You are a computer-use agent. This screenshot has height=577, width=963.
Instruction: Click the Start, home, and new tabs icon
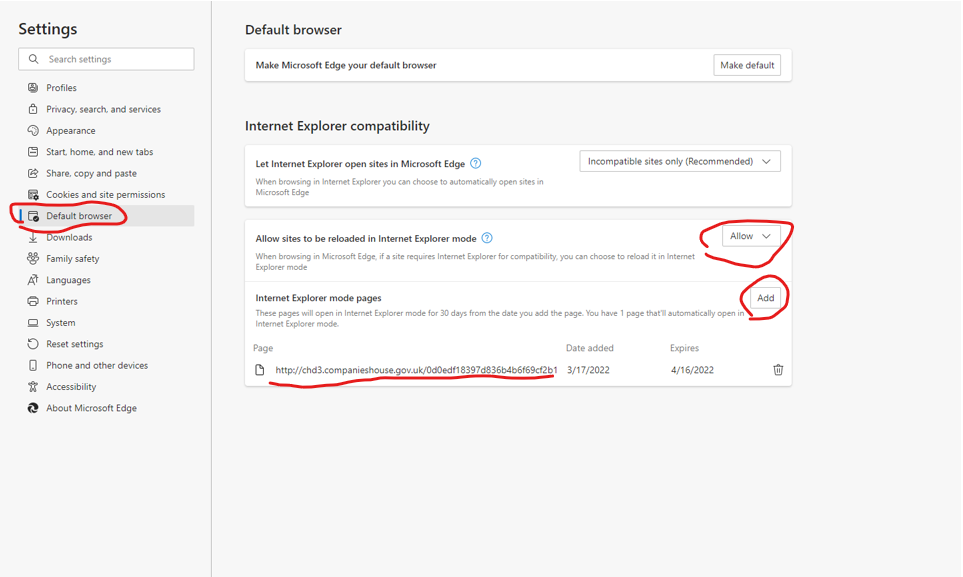point(33,152)
